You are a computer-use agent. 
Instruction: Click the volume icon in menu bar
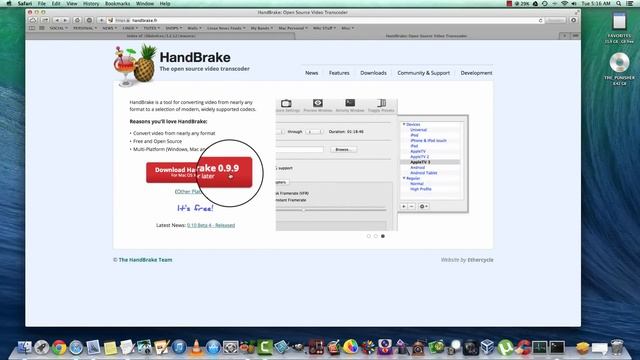click(574, 4)
